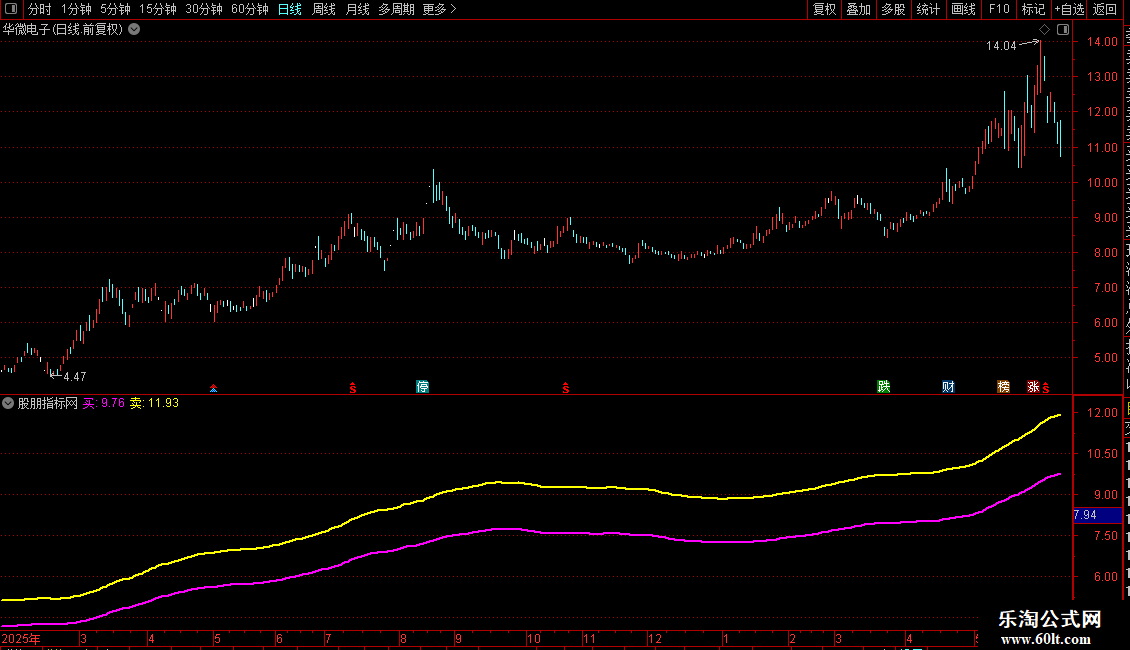The width and height of the screenshot is (1130, 650).
Task: Select the 1分钟 period
Action: coord(76,9)
